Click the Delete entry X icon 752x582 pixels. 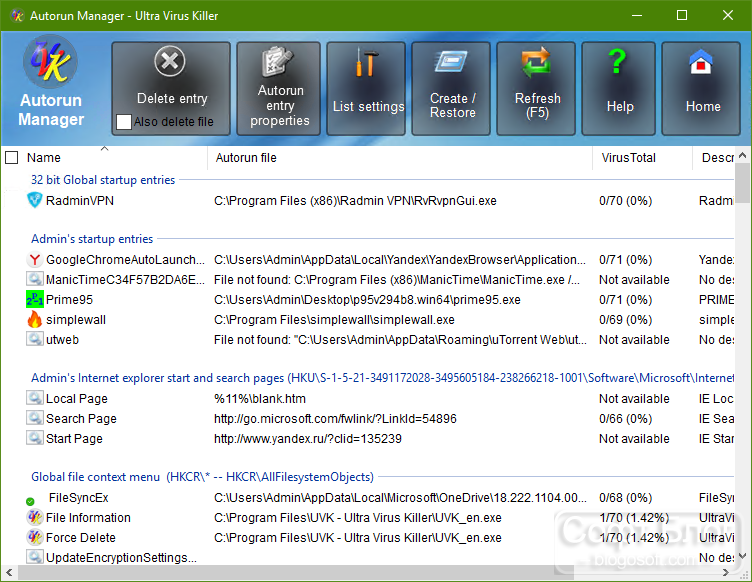click(170, 61)
